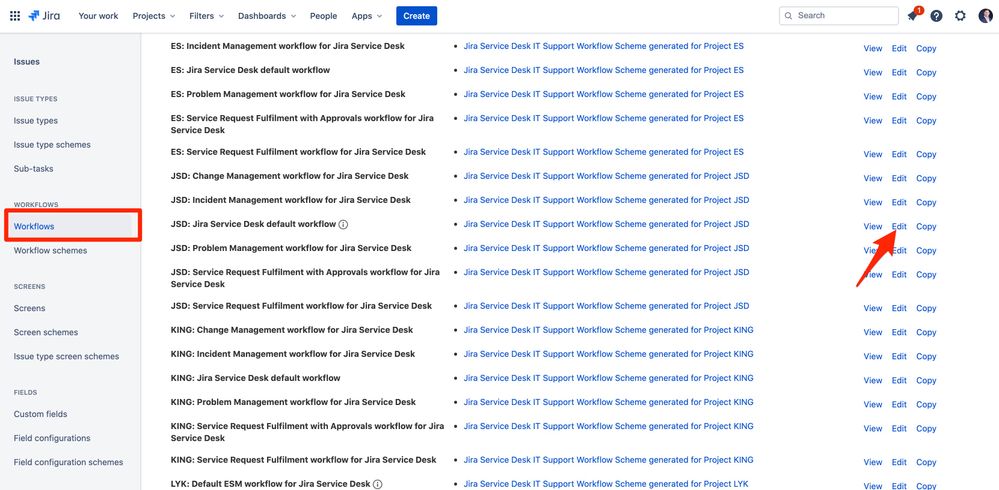The image size is (999, 490).
Task: Open Issue type screen schemes in sidebar
Action: pyautogui.click(x=66, y=356)
